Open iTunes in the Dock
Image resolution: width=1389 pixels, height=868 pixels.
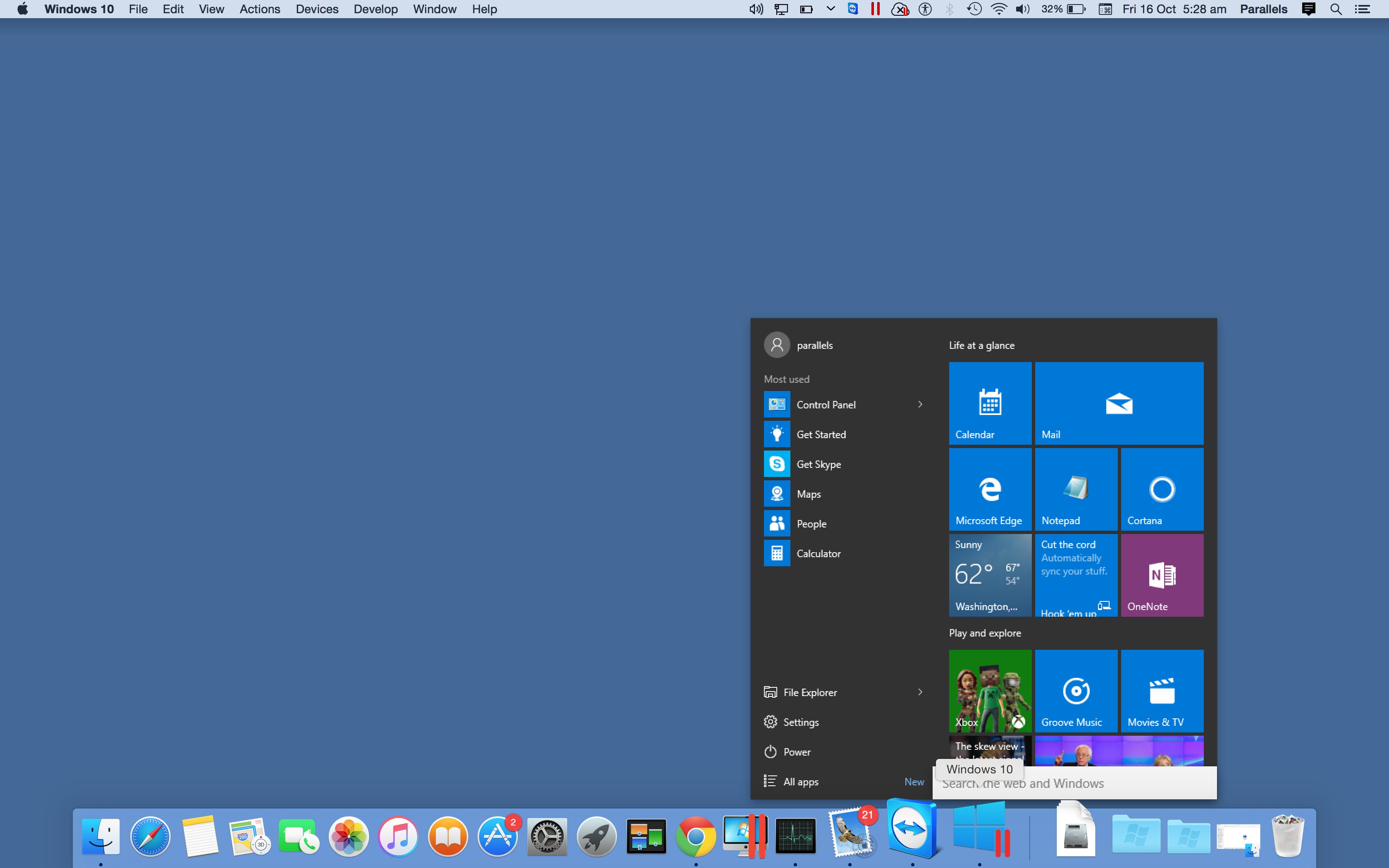(399, 836)
